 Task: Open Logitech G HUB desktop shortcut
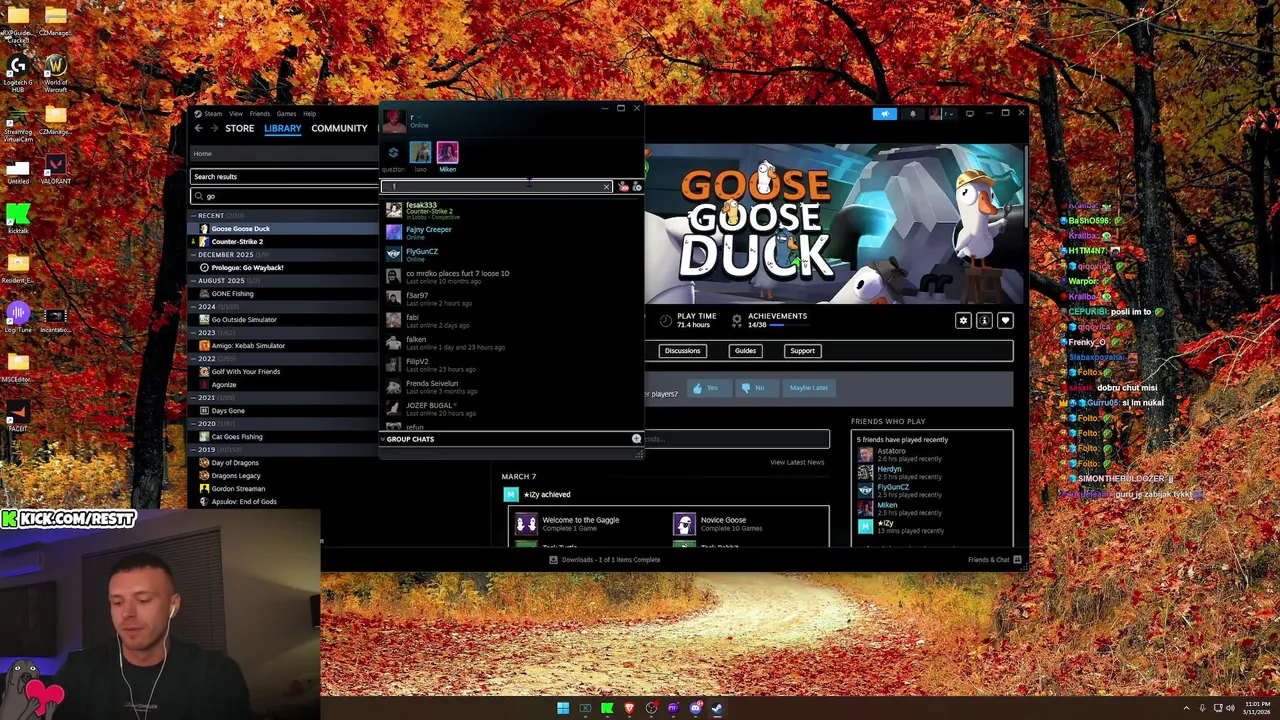tap(18, 74)
